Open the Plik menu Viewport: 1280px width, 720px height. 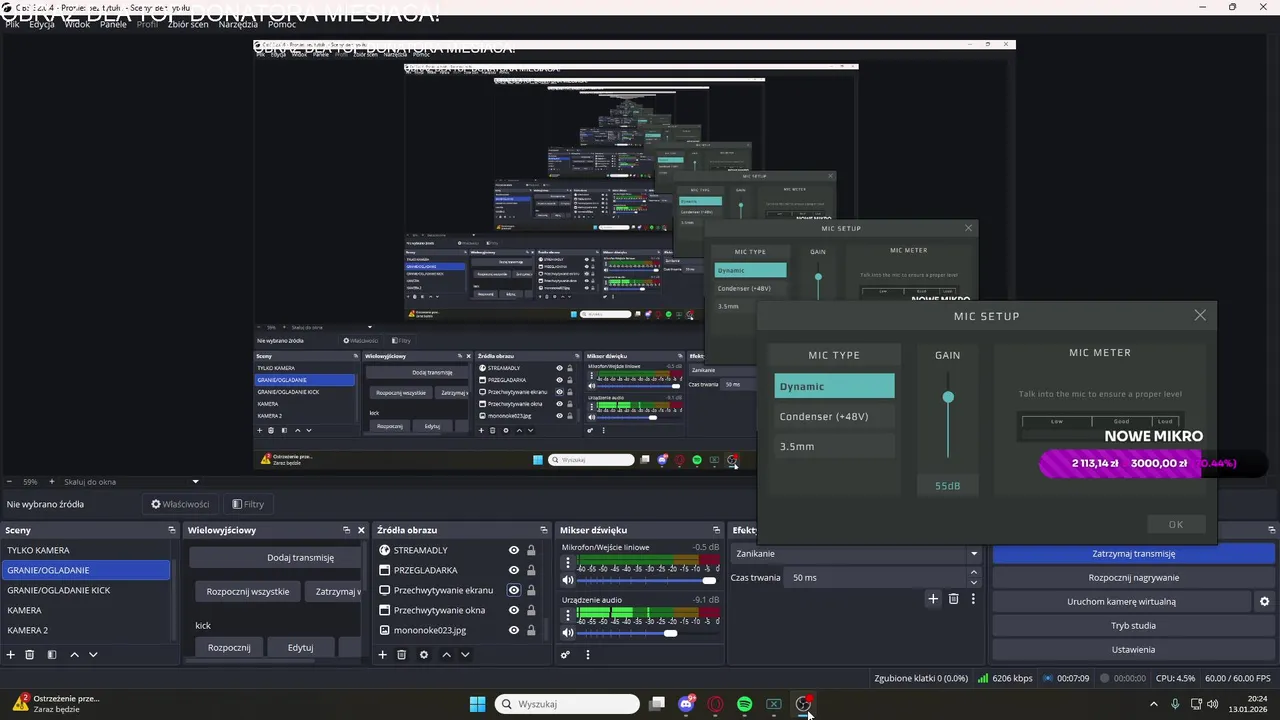(12, 24)
